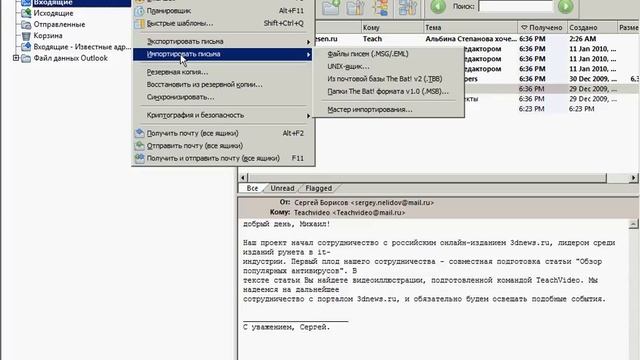640x360 pixels.
Task: Select UNIX-ящик... import option
Action: (389, 66)
